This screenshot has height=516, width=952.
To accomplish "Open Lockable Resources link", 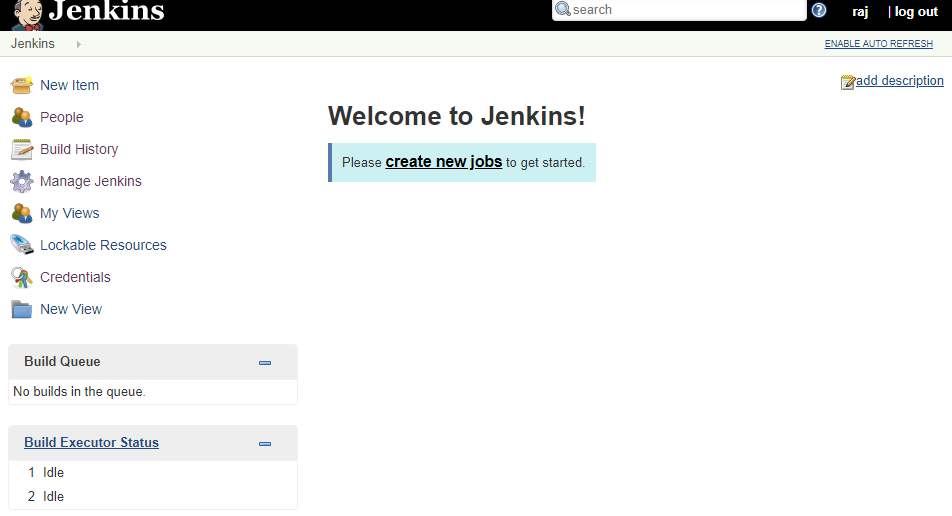I will pos(103,245).
